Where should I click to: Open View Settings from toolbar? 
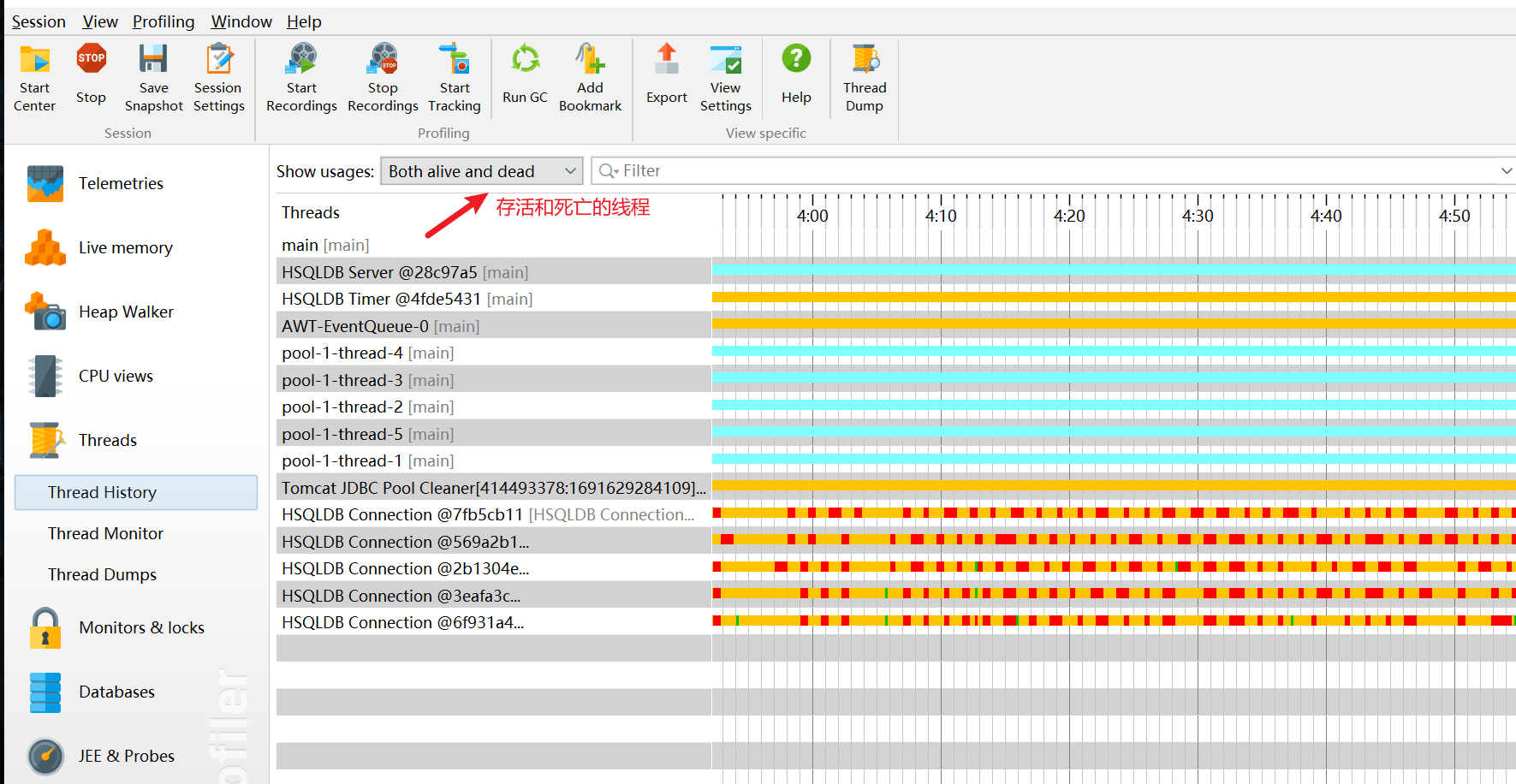tap(725, 60)
